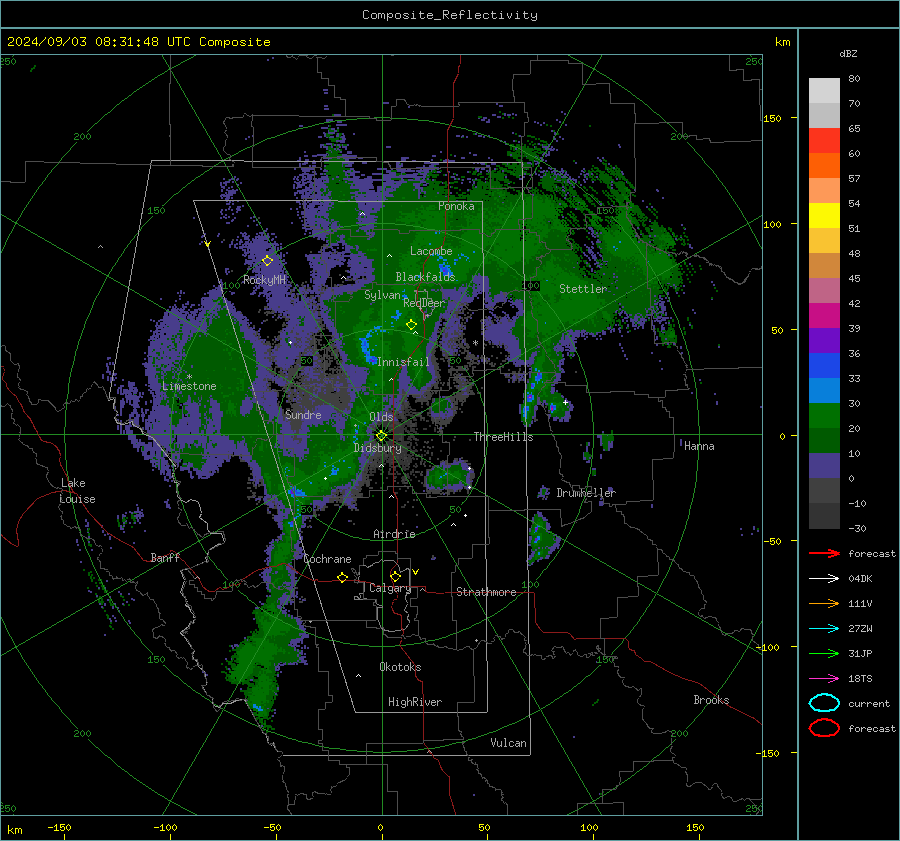The width and height of the screenshot is (900, 841).
Task: Click the yellow diamond marker above Calgary
Action: [x=395, y=576]
